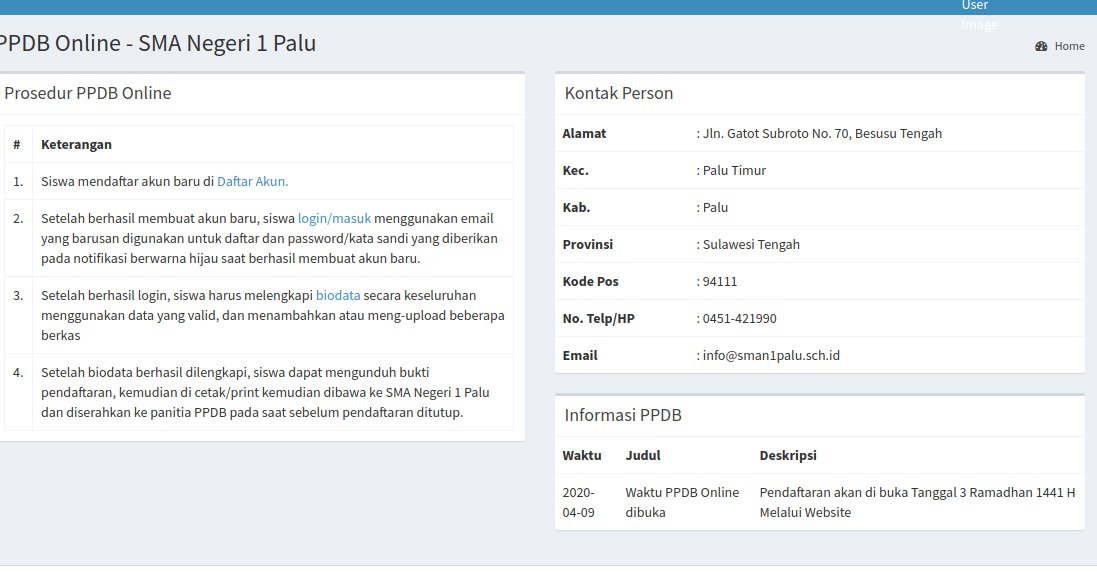Viewport: 1097px width, 576px height.
Task: Select phone number 0451-421990
Action: click(x=739, y=318)
